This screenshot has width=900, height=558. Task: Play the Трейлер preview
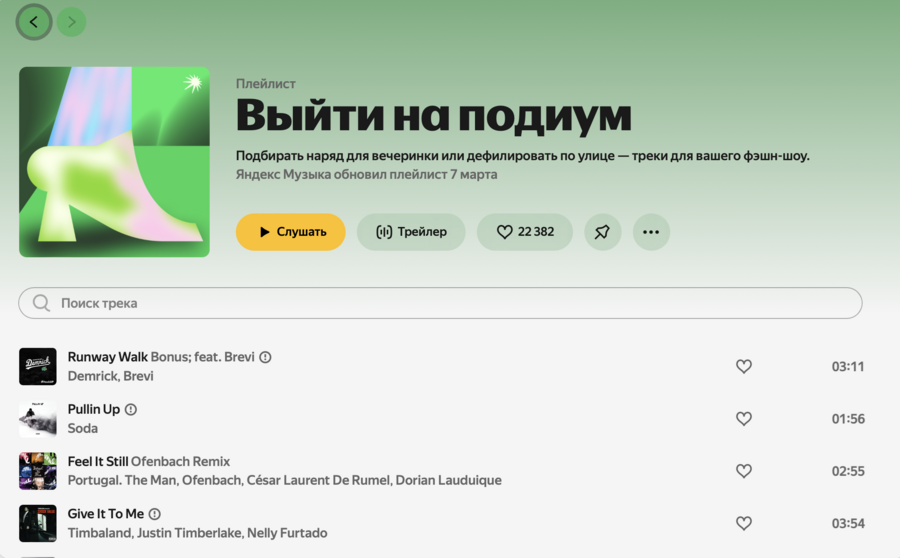411,232
